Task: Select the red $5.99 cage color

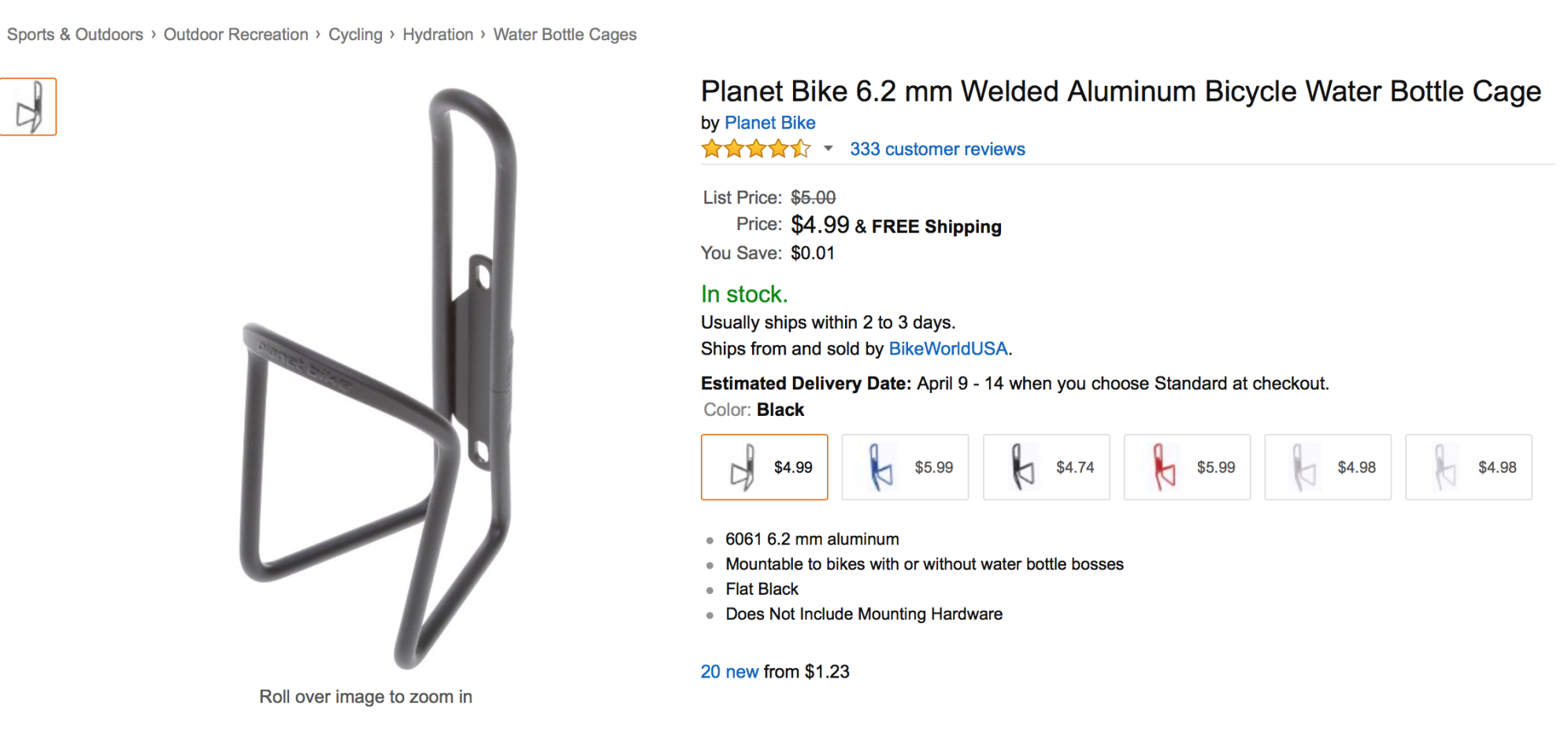Action: [1187, 467]
